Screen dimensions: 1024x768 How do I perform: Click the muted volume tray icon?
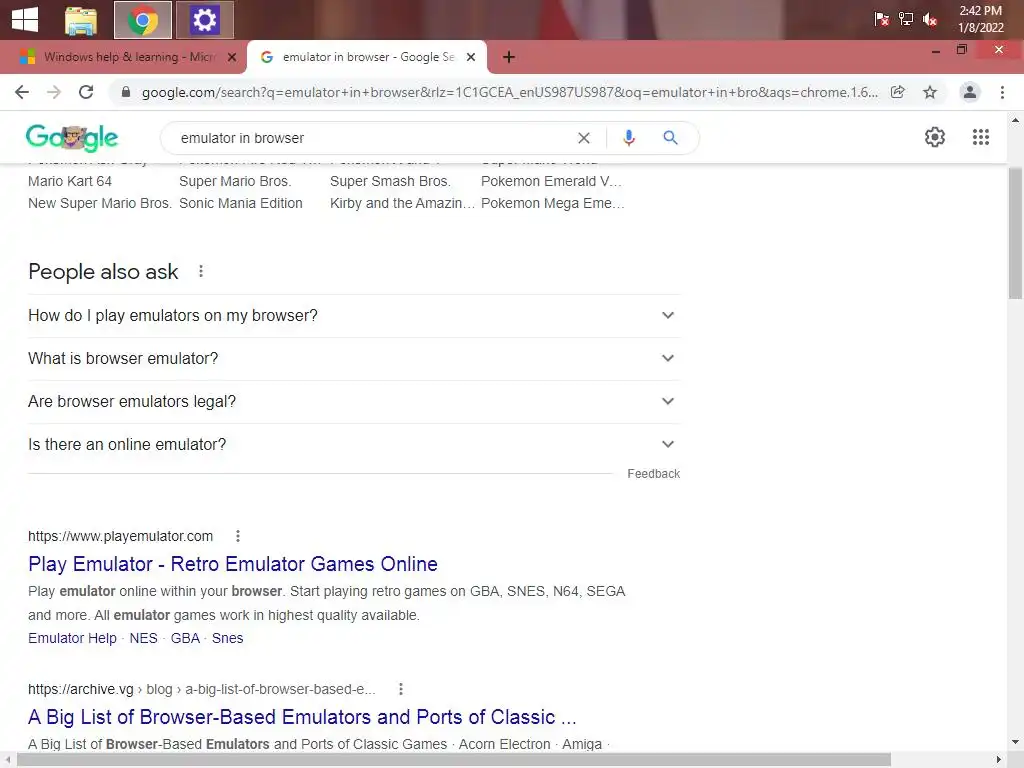(930, 19)
